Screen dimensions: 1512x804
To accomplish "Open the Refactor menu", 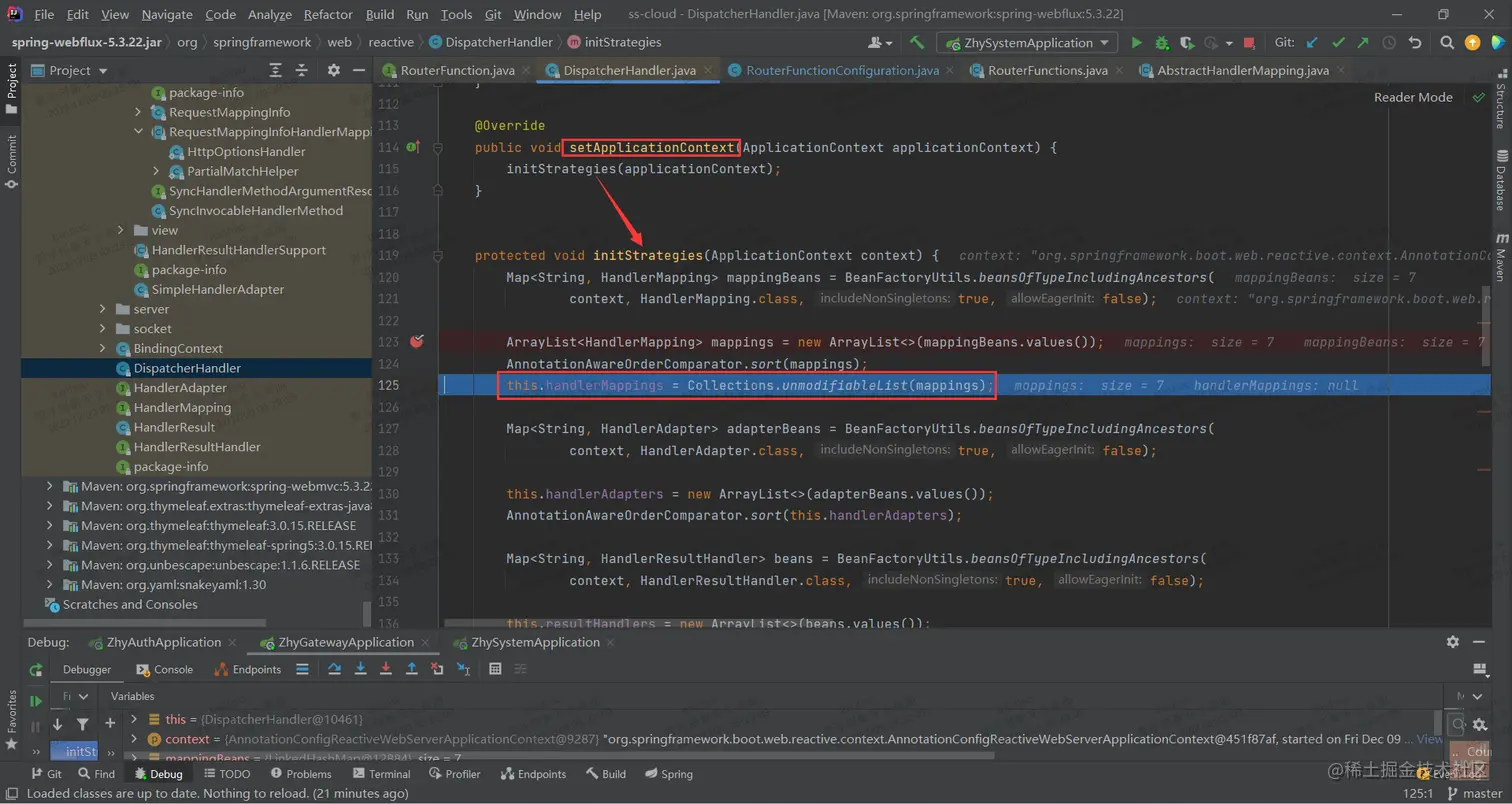I will point(328,14).
